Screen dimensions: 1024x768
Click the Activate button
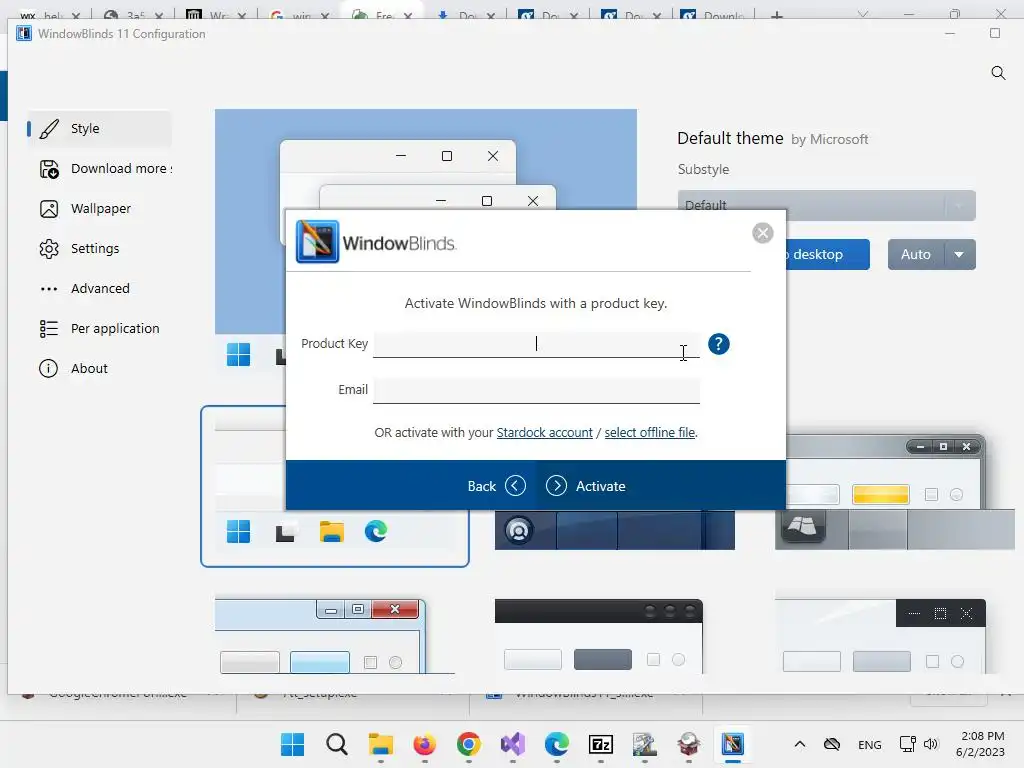pyautogui.click(x=586, y=486)
